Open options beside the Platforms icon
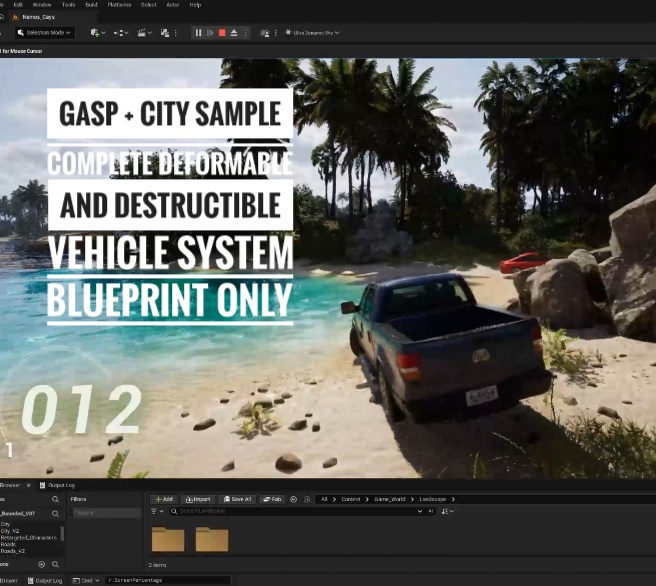This screenshot has width=656, height=586. (275, 33)
